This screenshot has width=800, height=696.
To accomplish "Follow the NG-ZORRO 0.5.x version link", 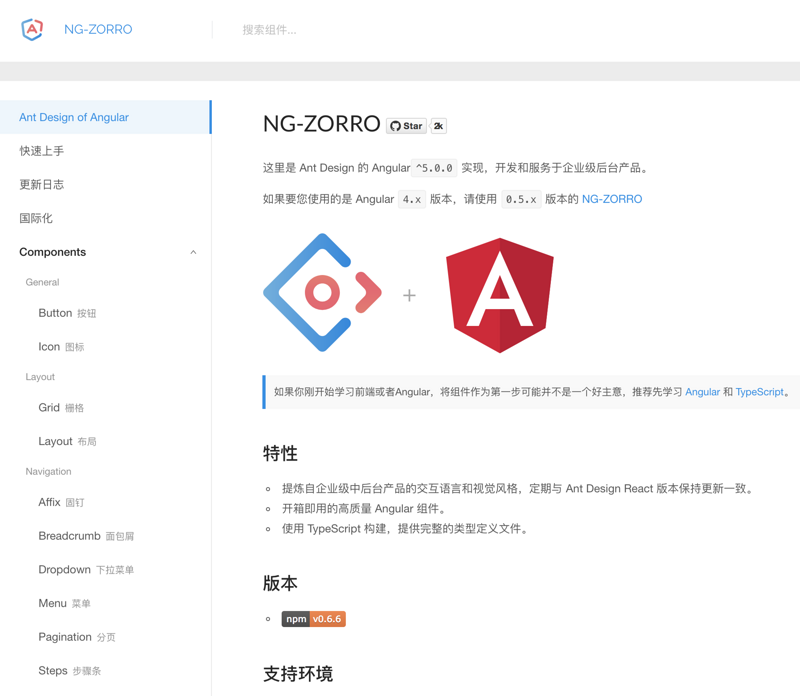I will [612, 199].
